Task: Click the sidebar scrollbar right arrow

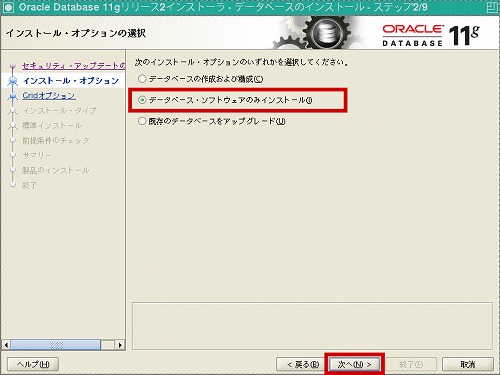Action: [x=120, y=345]
